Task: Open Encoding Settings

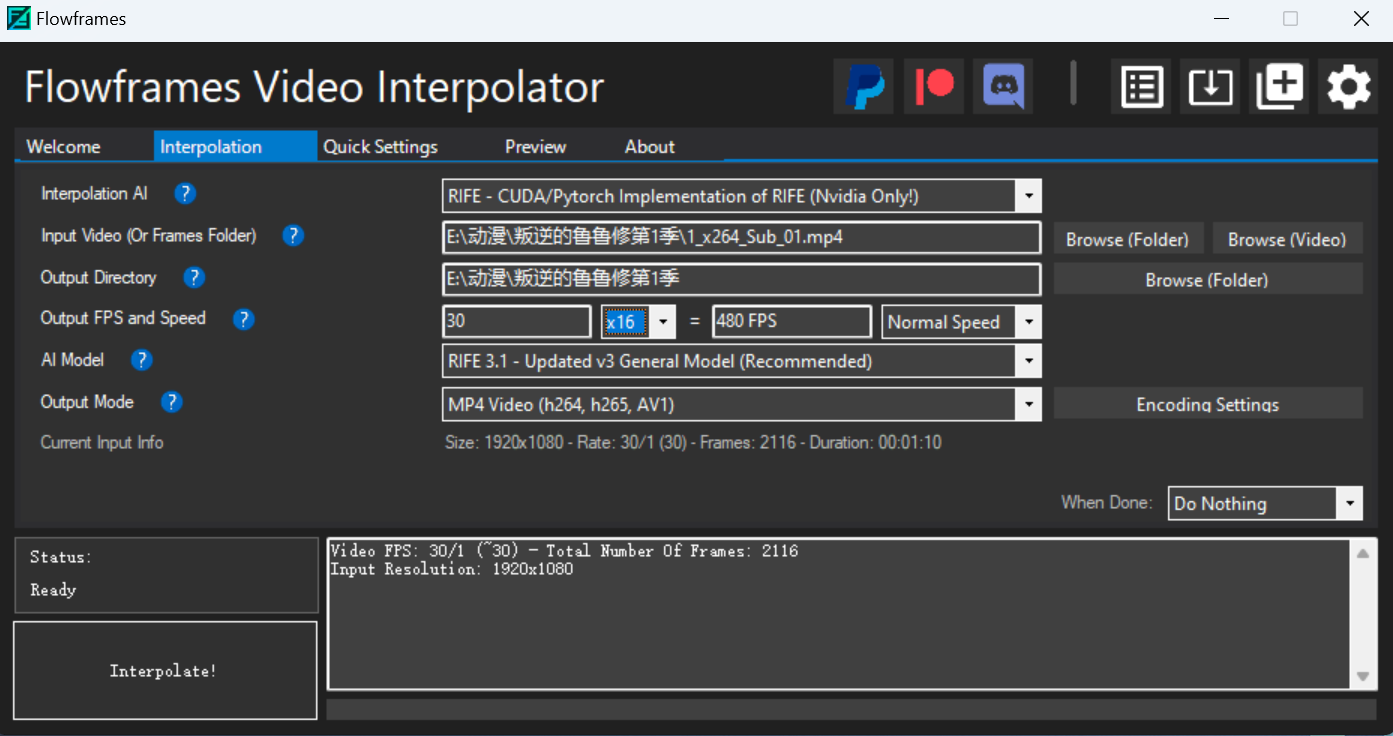Action: 1207,404
